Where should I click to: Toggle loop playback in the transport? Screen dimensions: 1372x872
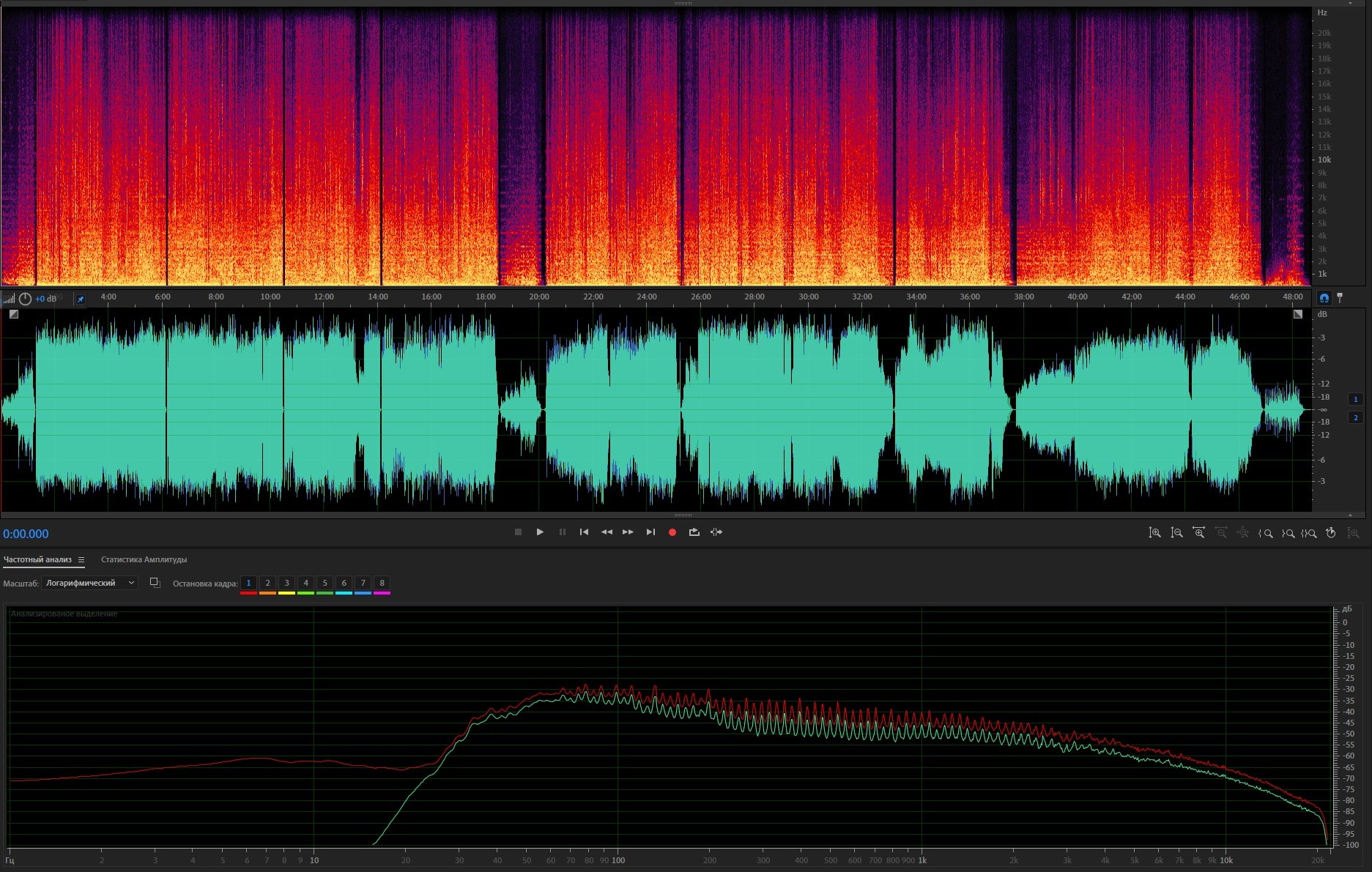[x=694, y=532]
